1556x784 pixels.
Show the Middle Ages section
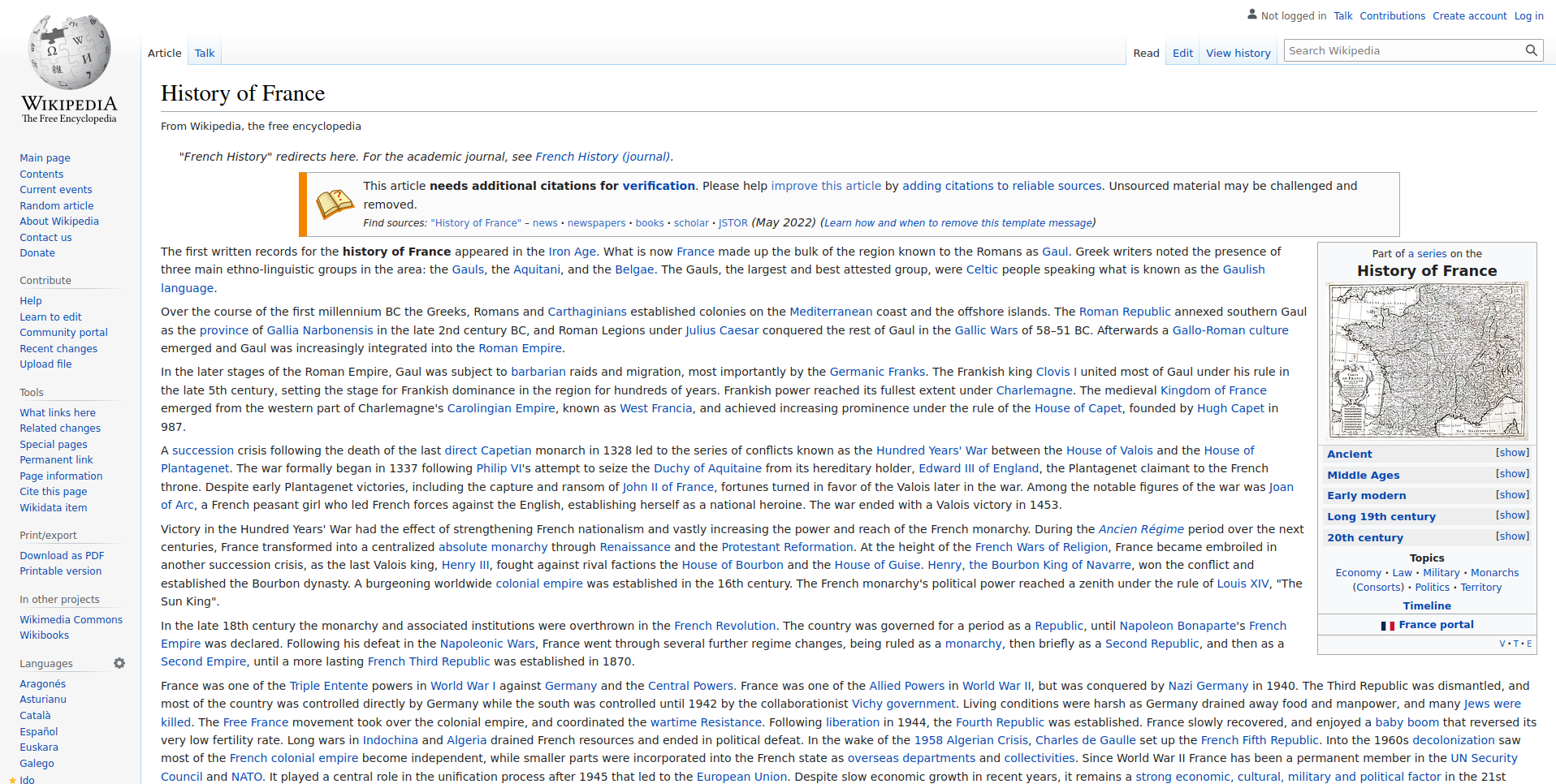pyautogui.click(x=1512, y=474)
